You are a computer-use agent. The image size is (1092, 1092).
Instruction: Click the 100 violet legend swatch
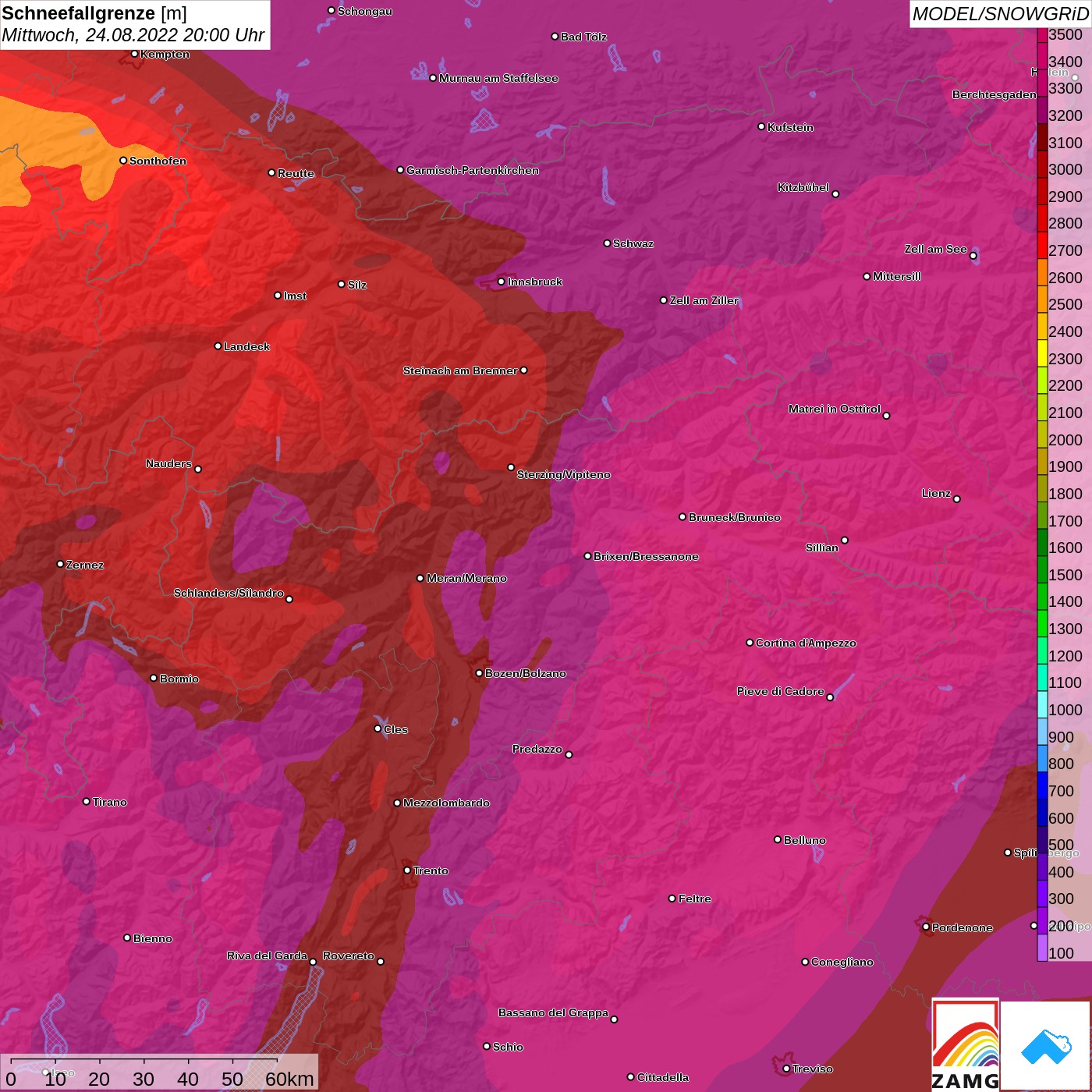pyautogui.click(x=1042, y=948)
